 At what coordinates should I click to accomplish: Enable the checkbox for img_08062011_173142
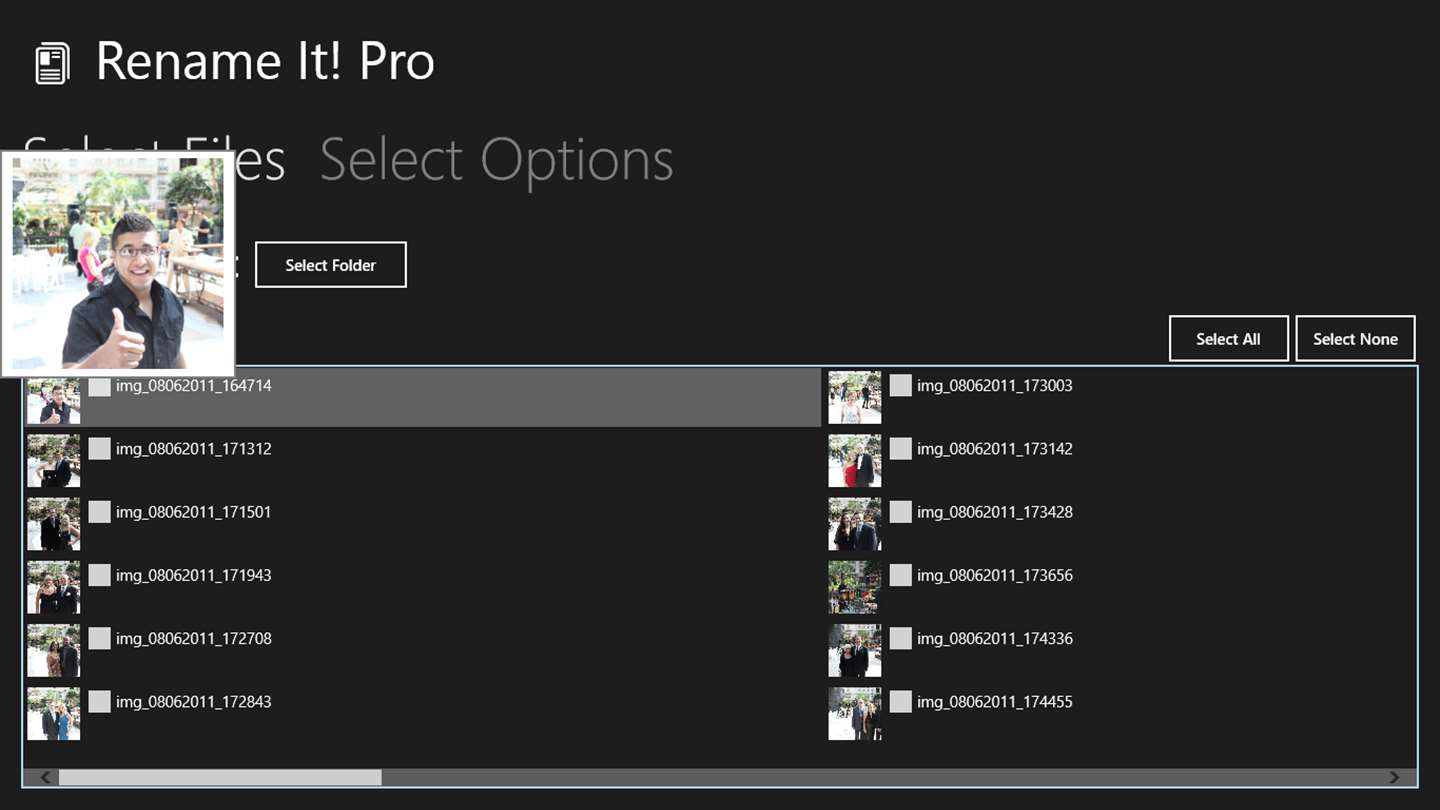pyautogui.click(x=901, y=449)
